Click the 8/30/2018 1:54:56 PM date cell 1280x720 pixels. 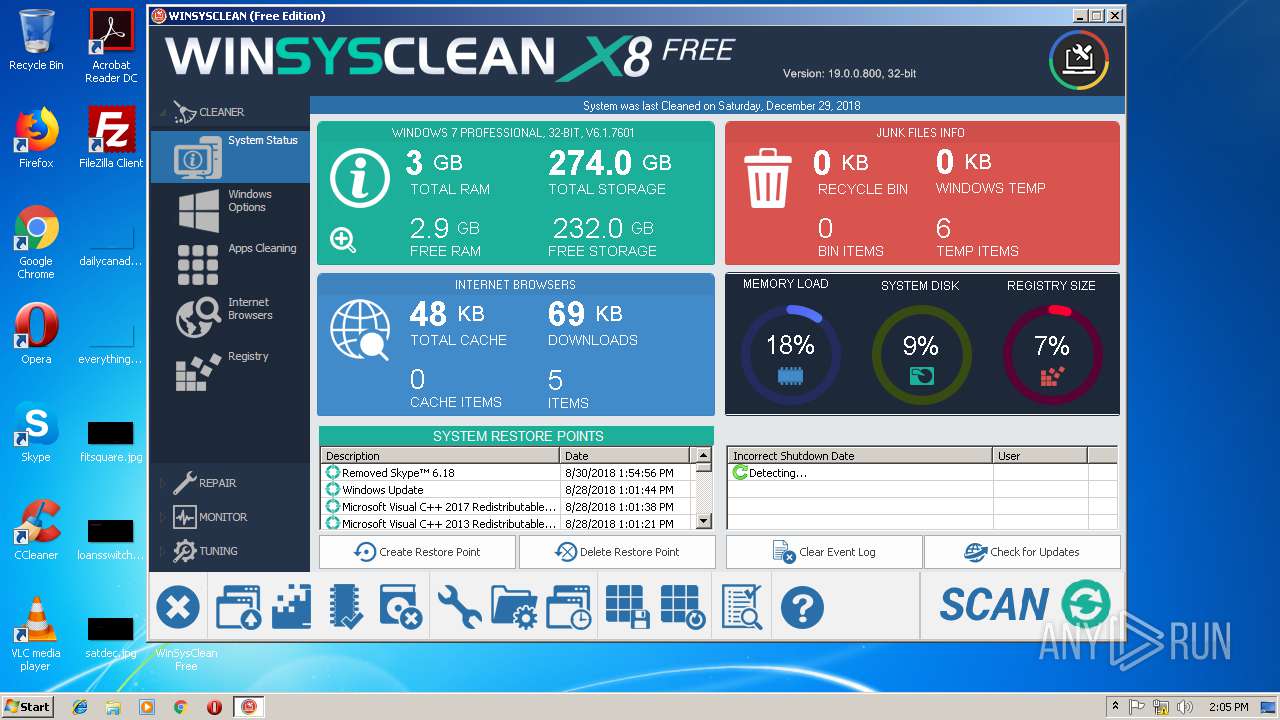pos(619,473)
